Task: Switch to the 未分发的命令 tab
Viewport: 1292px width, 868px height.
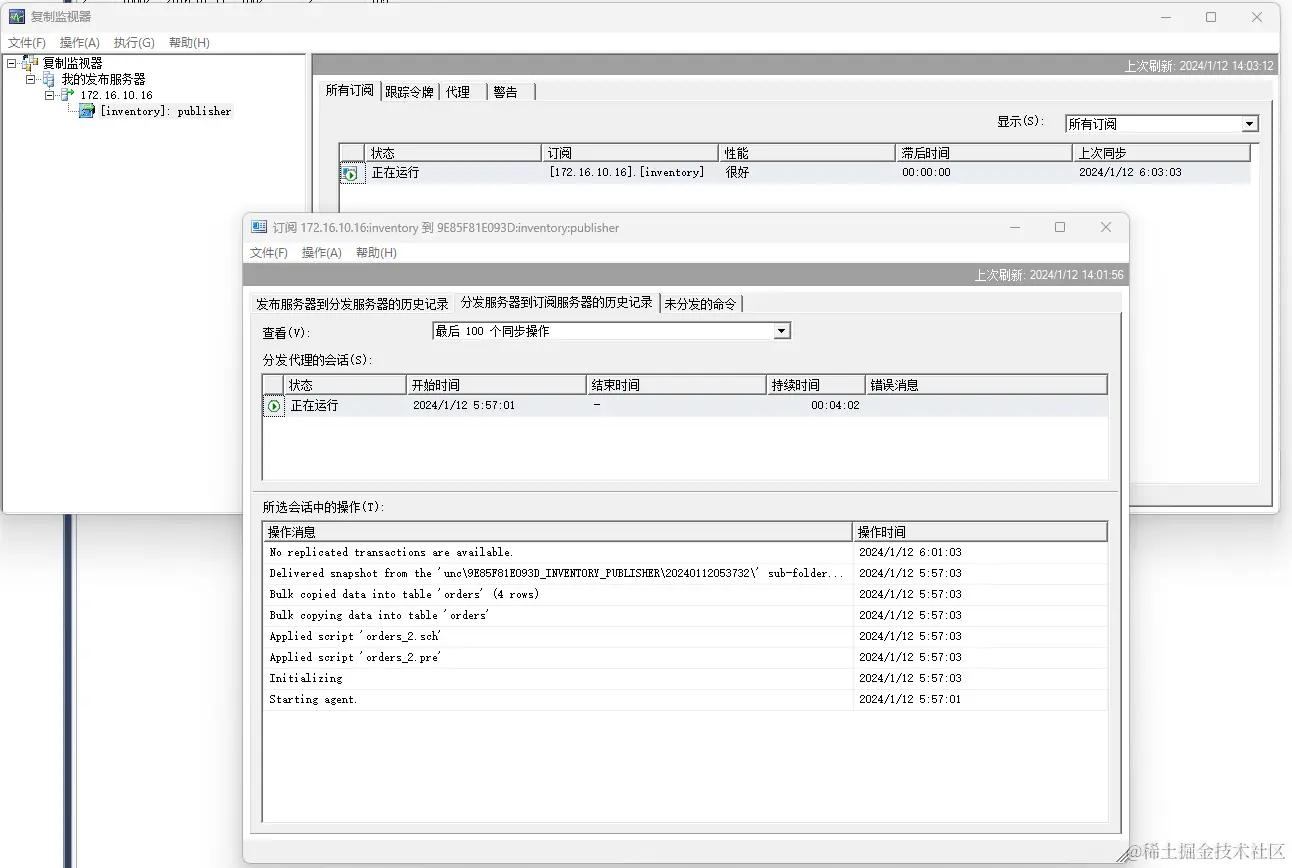Action: [700, 304]
